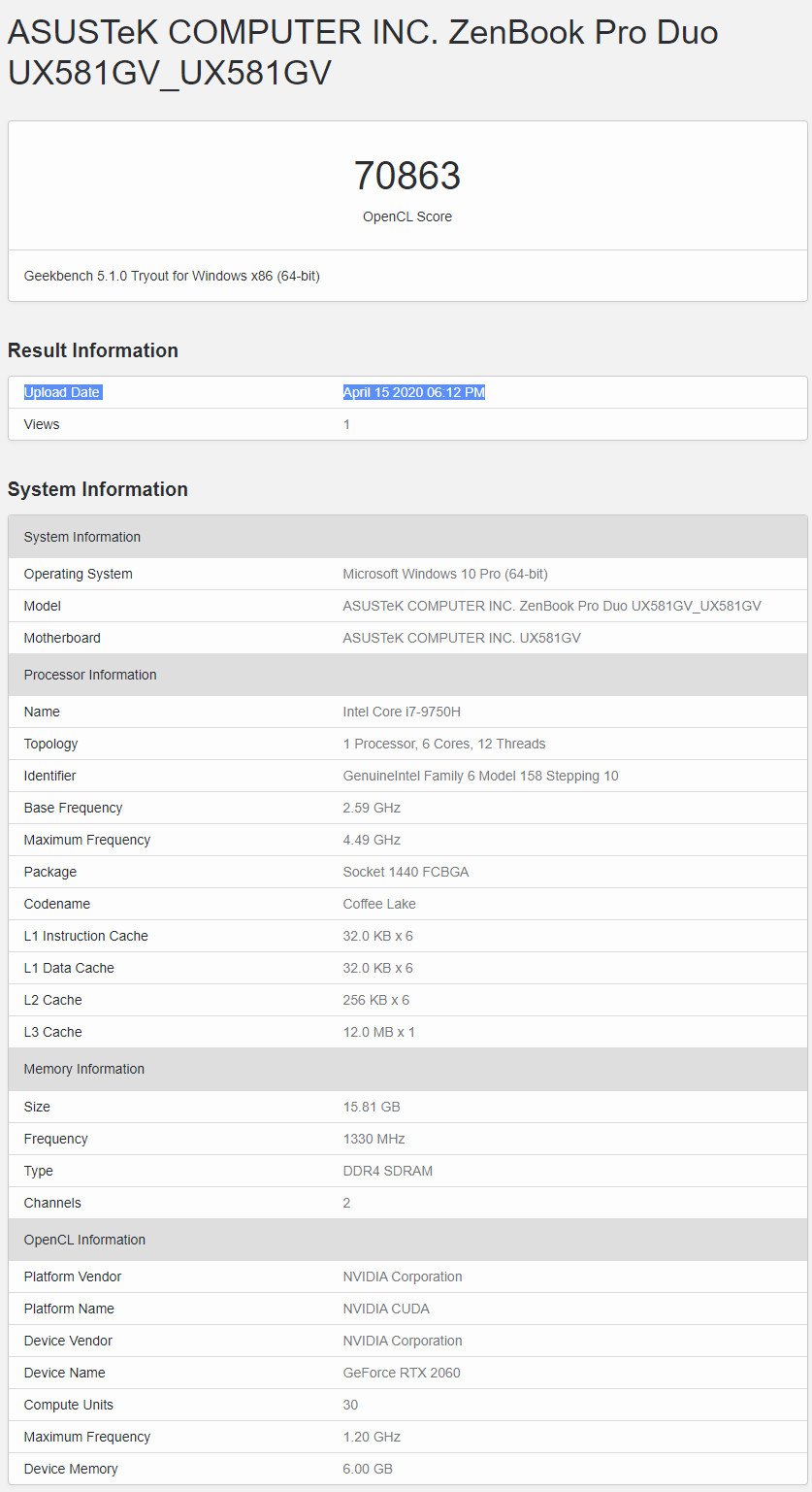Click the processor 'Name' label
The image size is (812, 1492).
[x=42, y=712]
